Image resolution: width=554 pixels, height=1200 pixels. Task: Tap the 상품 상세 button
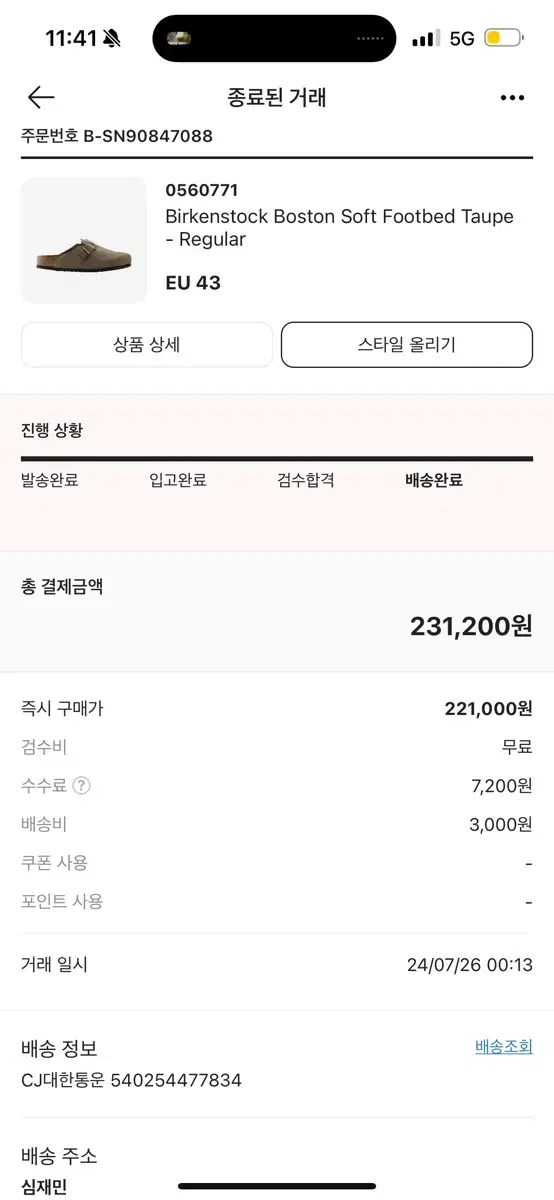tap(147, 345)
